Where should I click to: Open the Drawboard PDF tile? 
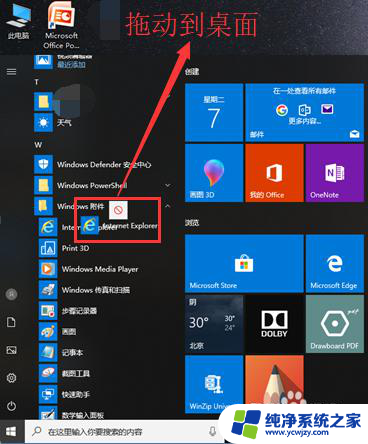point(335,324)
